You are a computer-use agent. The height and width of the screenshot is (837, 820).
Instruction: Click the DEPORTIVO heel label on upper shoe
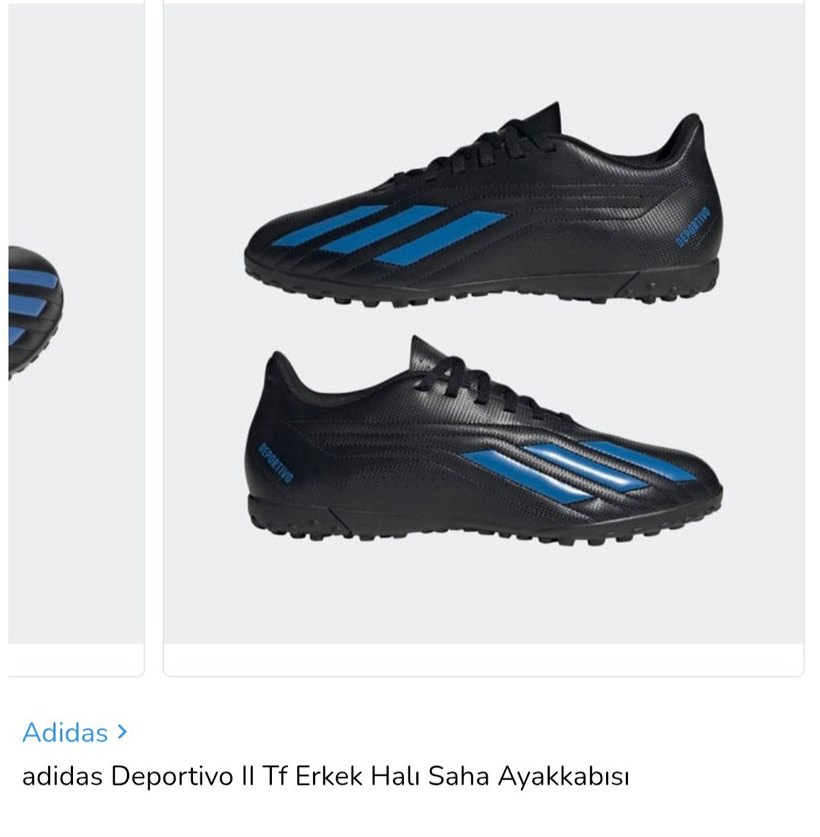pos(692,227)
